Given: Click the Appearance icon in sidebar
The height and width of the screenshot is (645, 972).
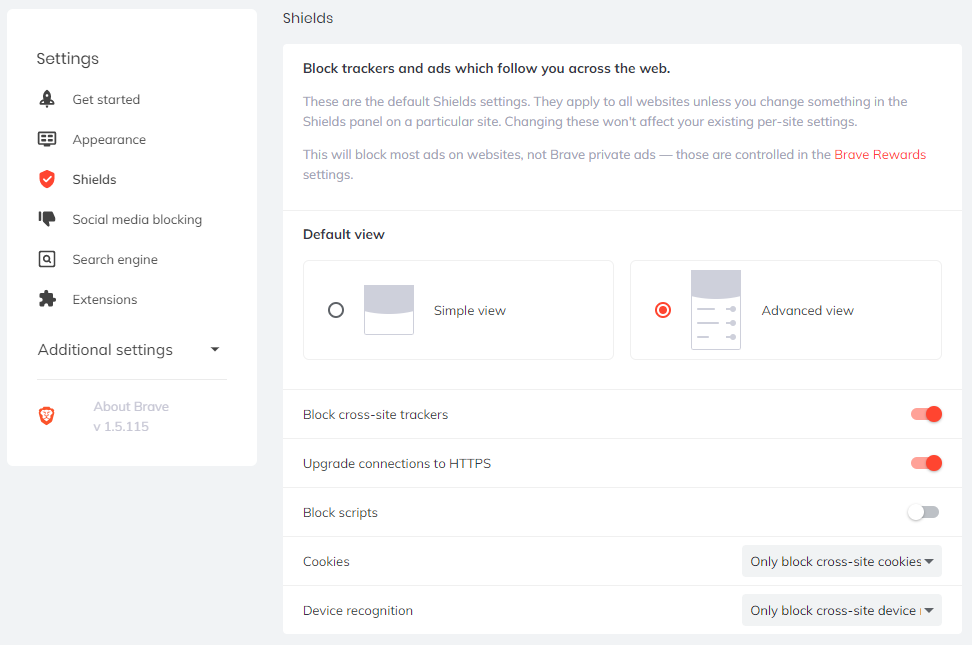Looking at the screenshot, I should pos(47,139).
